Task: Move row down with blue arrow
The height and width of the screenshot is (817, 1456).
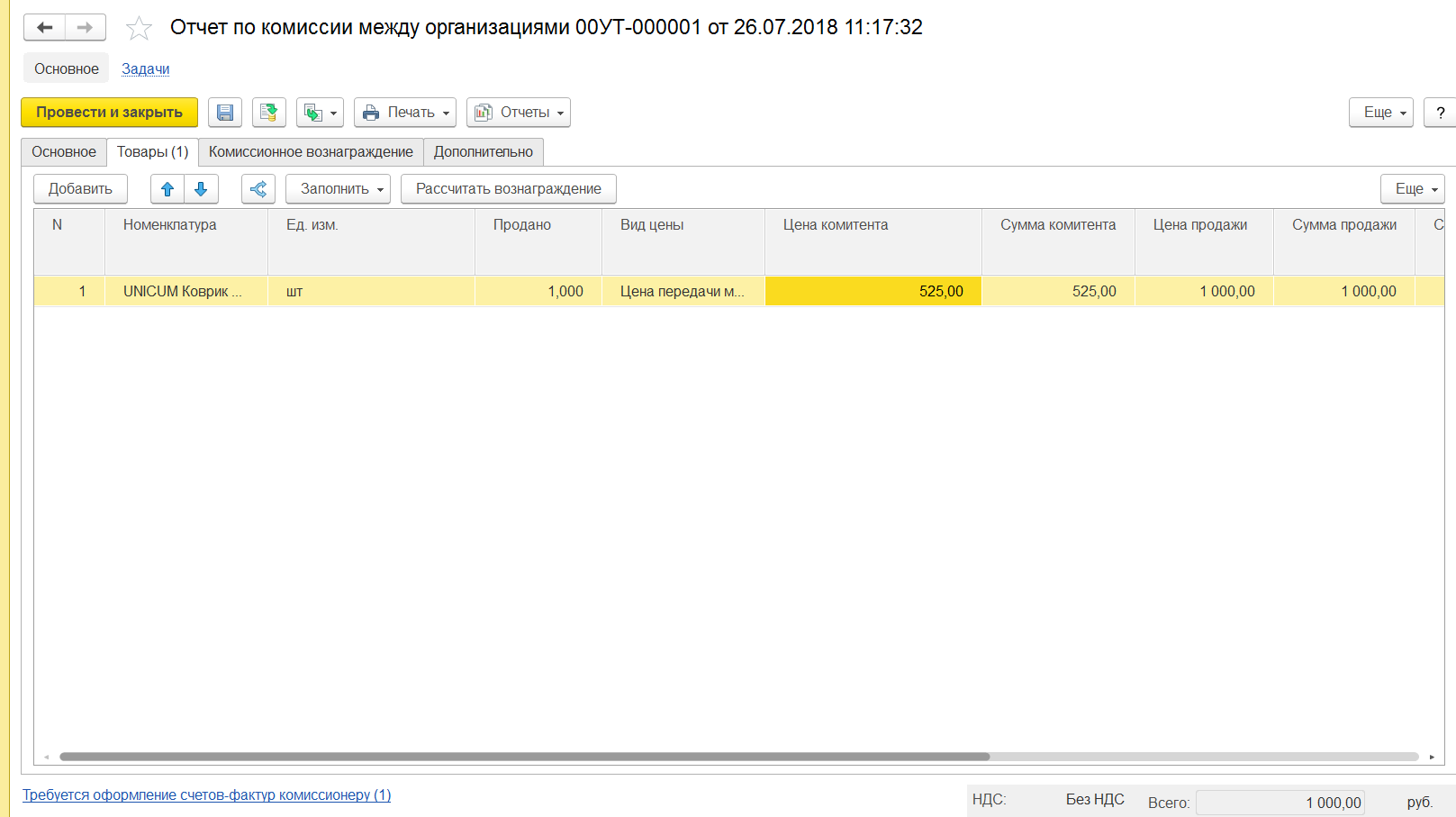Action: (201, 189)
